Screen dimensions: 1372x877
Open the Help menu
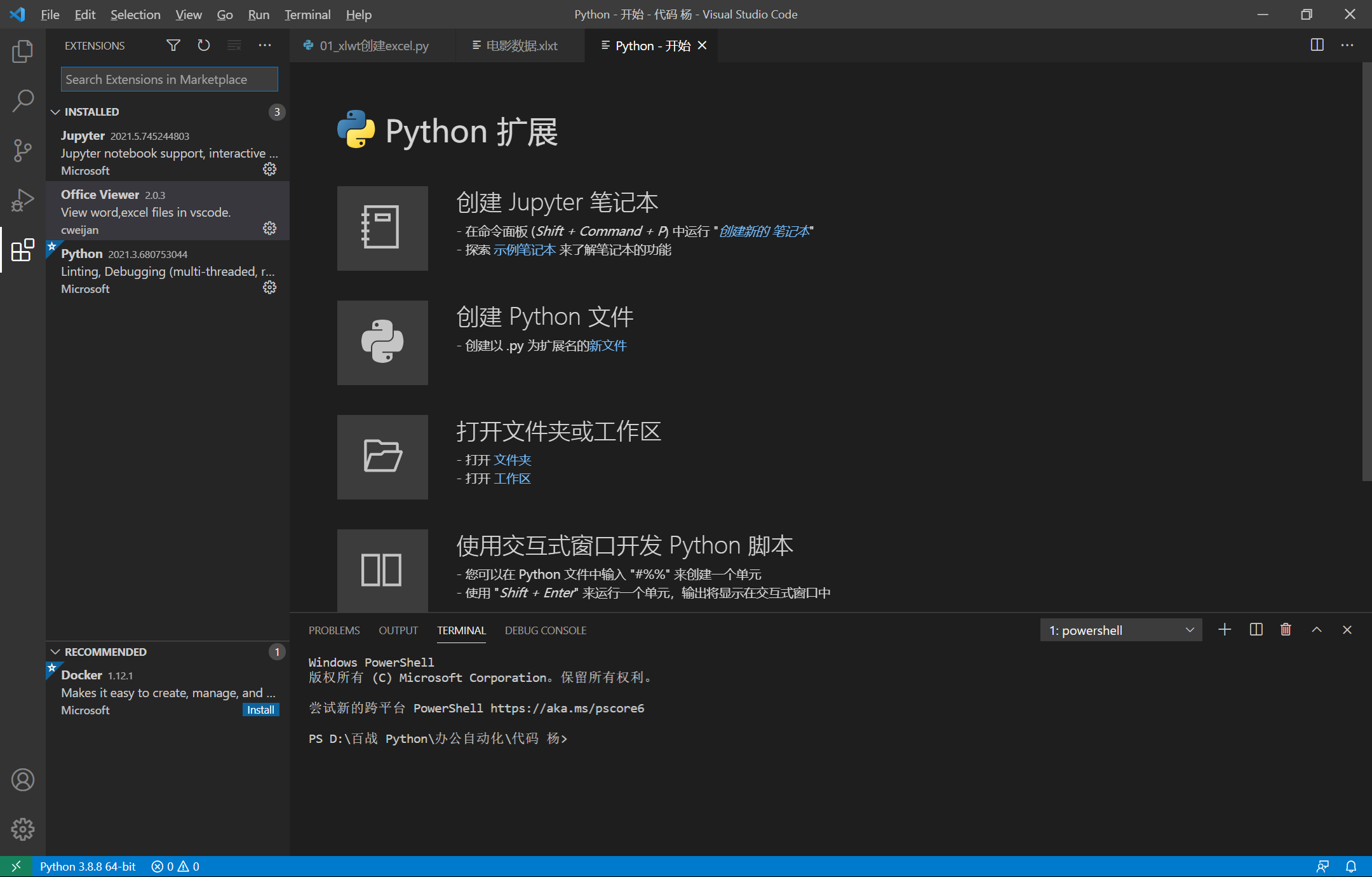click(359, 14)
